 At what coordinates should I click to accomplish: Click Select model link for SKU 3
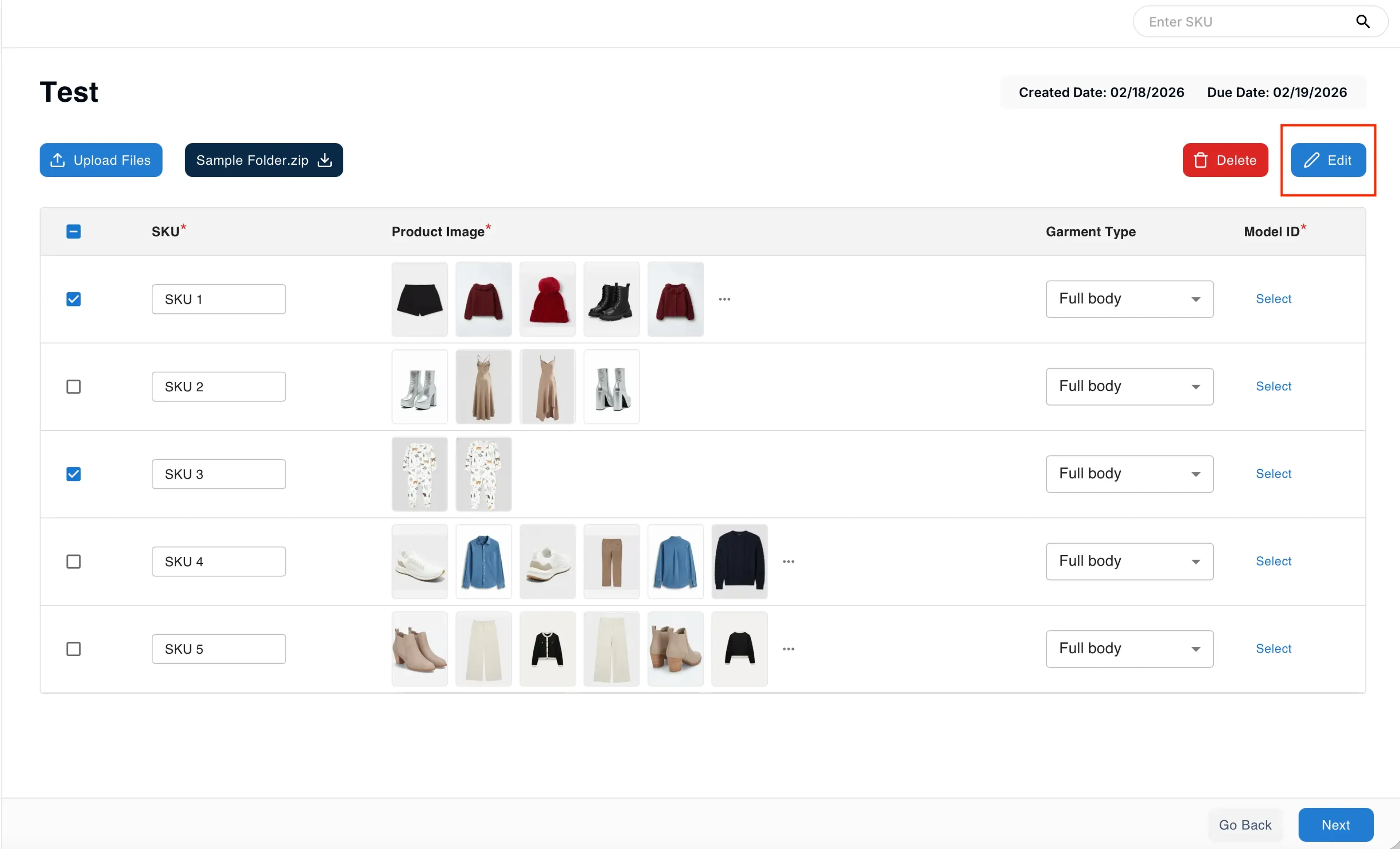click(x=1273, y=474)
